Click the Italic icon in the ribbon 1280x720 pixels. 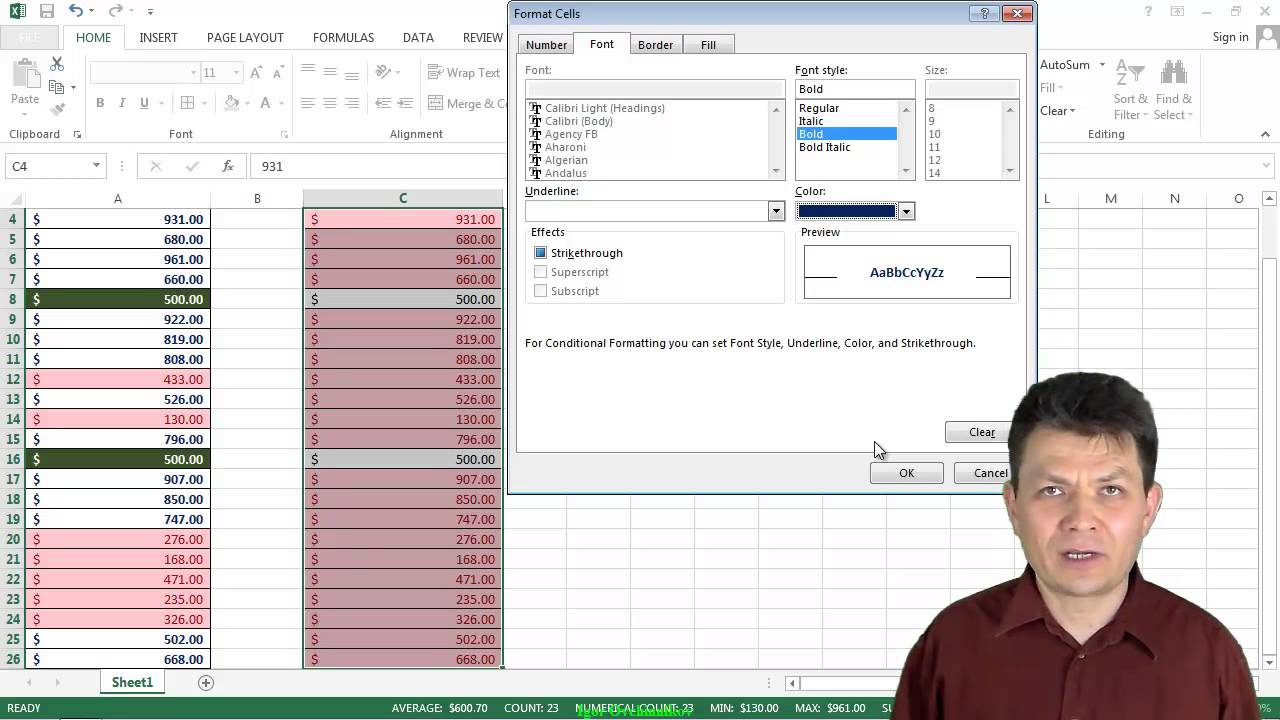(122, 103)
